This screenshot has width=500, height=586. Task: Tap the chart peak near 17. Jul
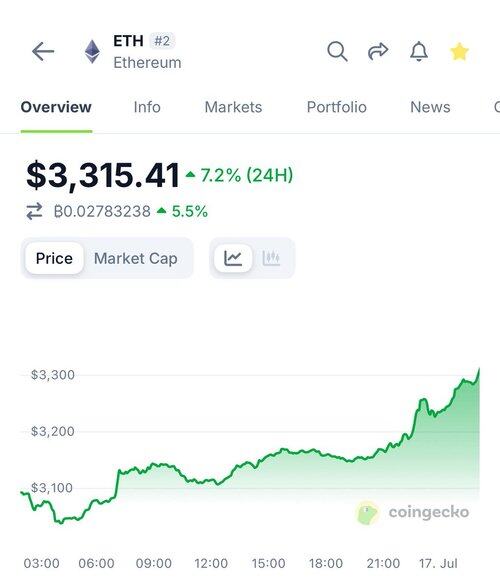pos(479,369)
